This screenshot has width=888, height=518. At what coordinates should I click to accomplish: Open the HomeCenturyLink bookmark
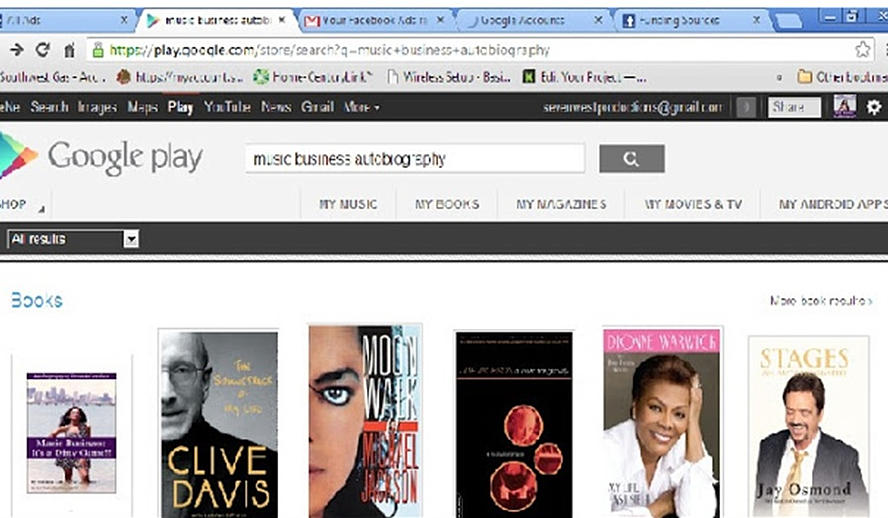[313, 76]
